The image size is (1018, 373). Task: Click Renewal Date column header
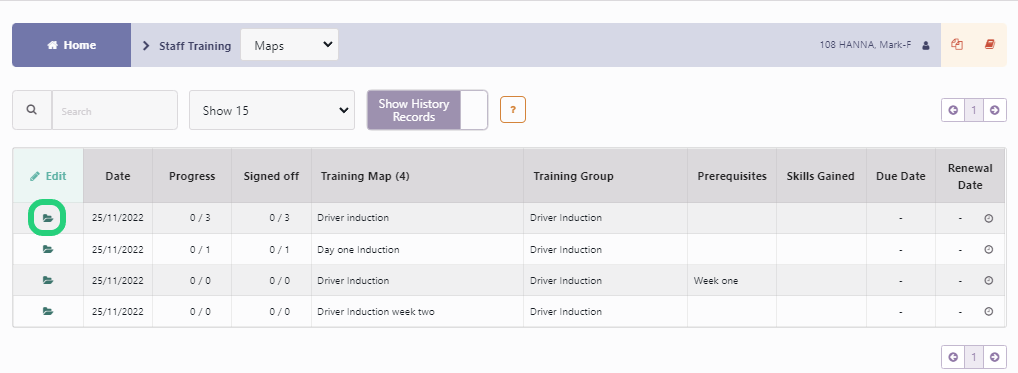coord(970,176)
